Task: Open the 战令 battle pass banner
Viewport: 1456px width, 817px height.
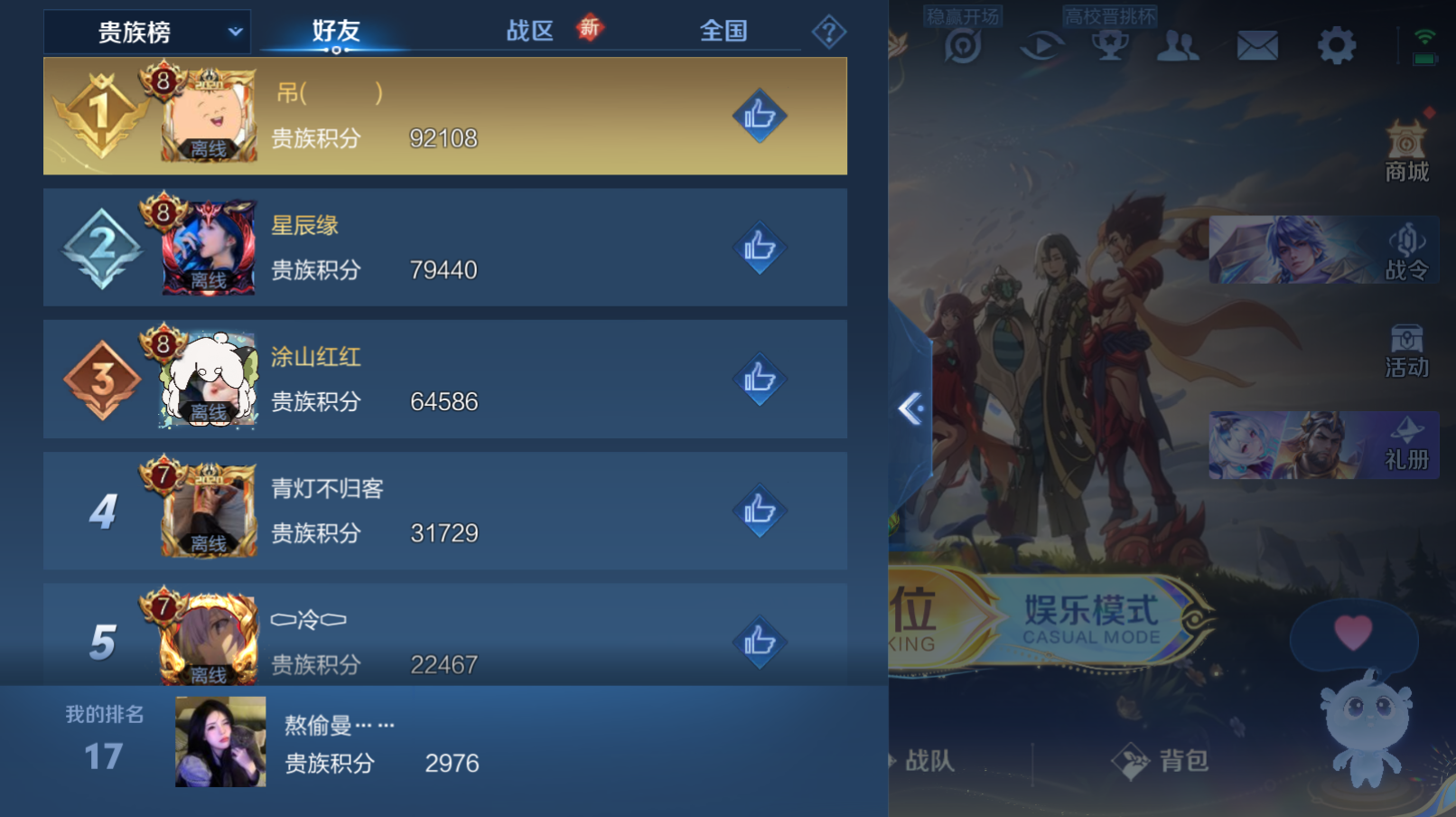Action: tap(1323, 250)
